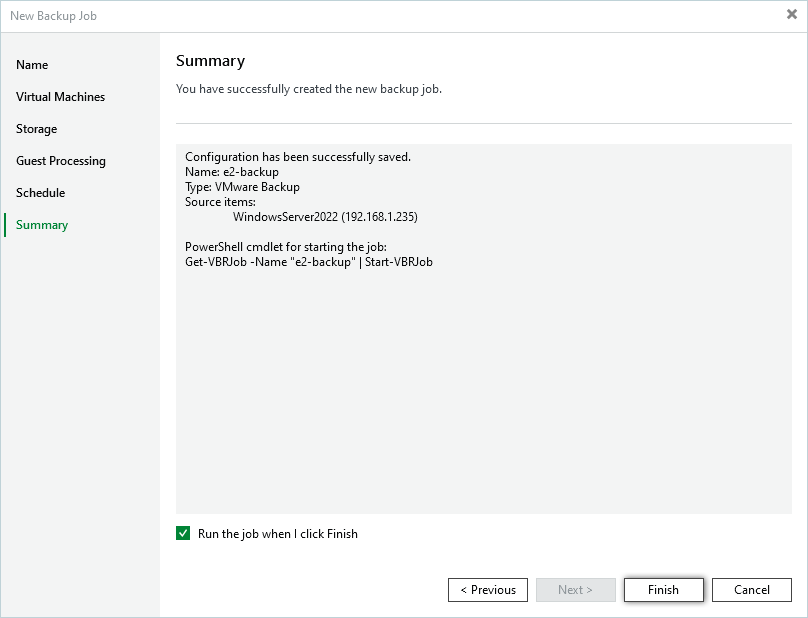Select the Storage wizard step
Image resolution: width=808 pixels, height=618 pixels.
(37, 129)
